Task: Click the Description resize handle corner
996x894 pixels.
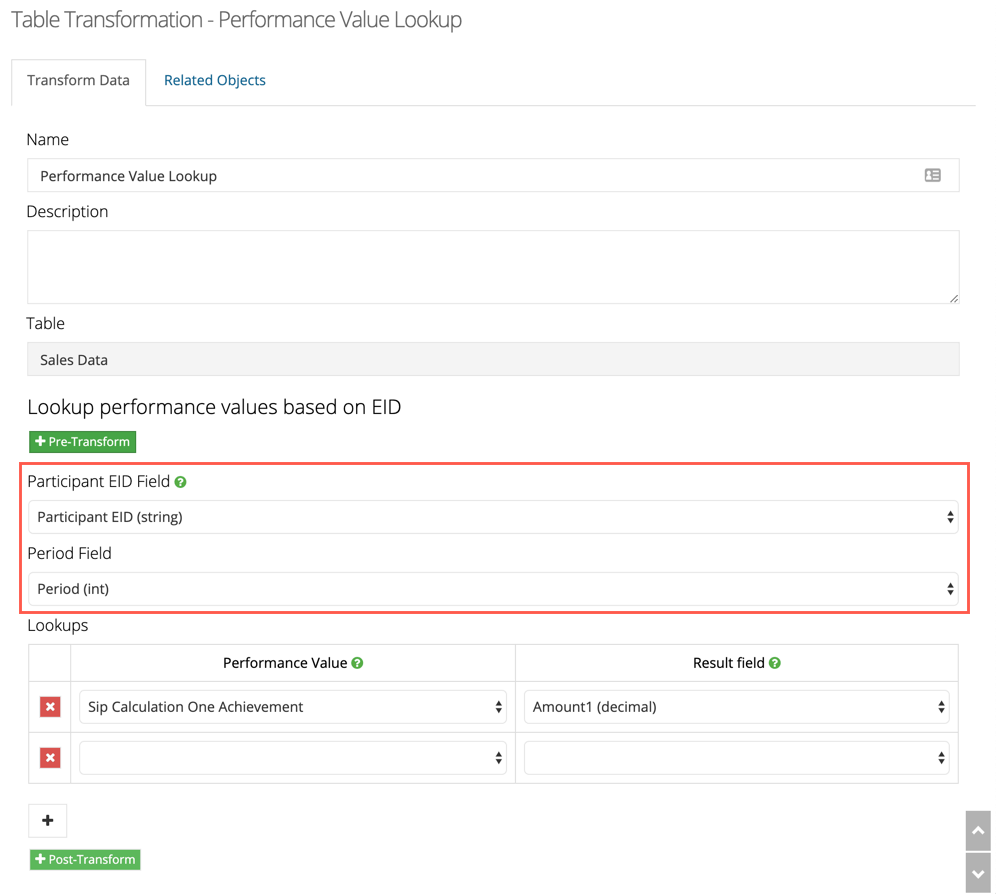Action: click(x=953, y=299)
